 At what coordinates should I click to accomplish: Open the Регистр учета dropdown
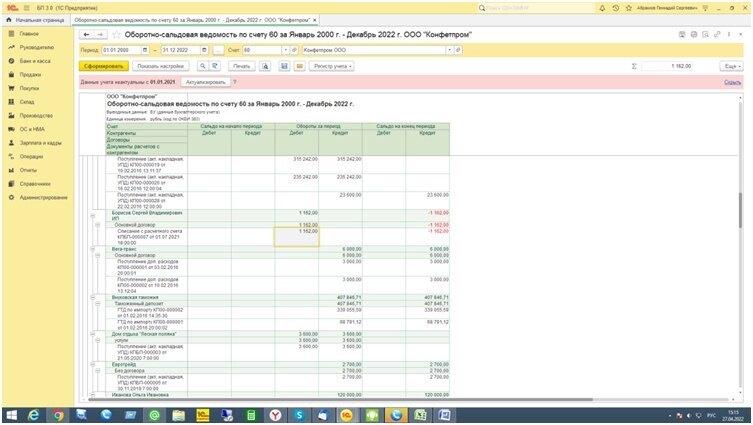[332, 66]
